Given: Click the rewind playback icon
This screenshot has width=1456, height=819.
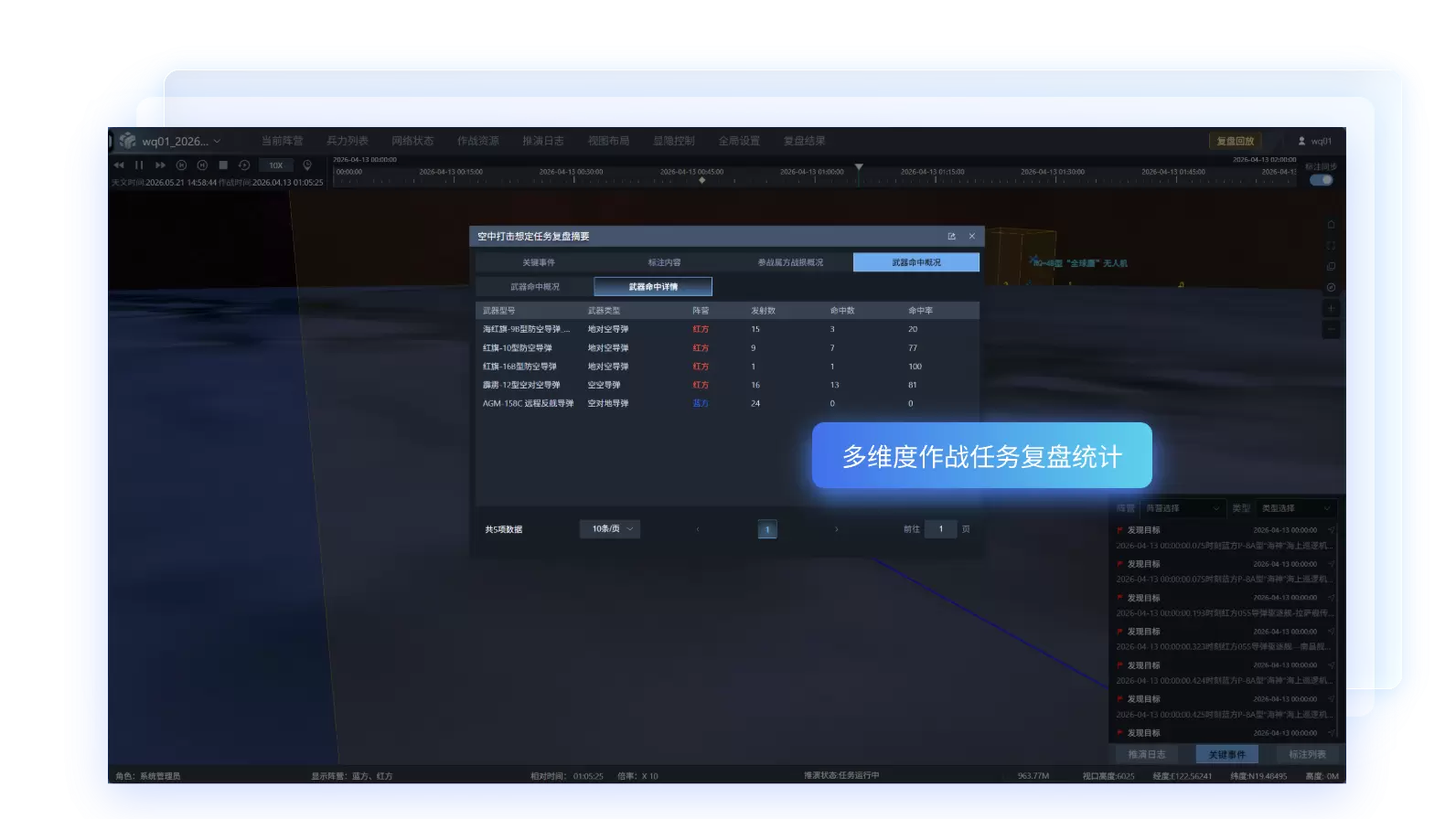Looking at the screenshot, I should (x=119, y=165).
